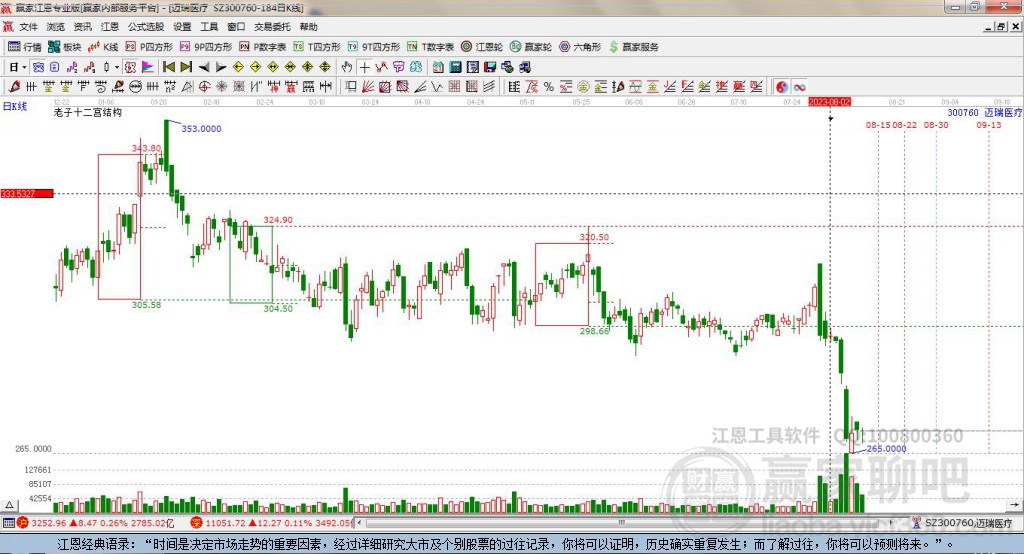Click the circled crosshair target tool icon
Viewport: 1024px width, 554px height.
pyautogui.click(x=204, y=87)
